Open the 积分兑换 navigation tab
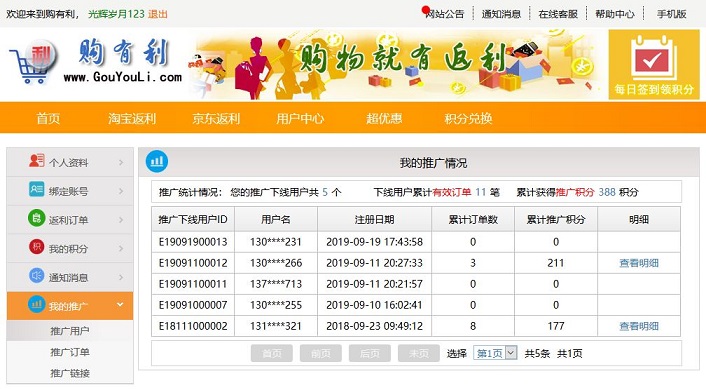Viewport: 706px width, 390px height. tap(468, 118)
